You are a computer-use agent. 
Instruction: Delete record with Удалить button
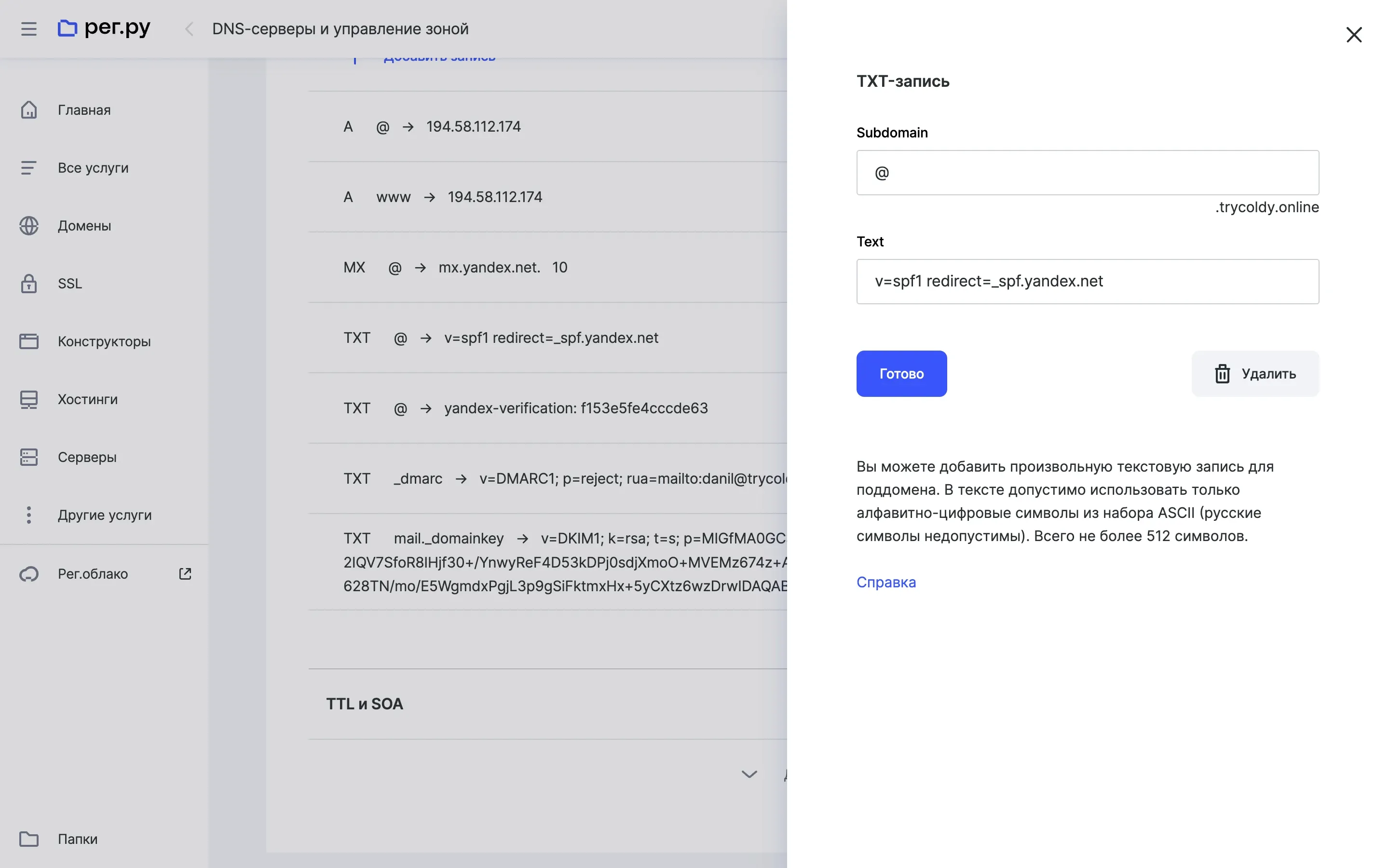[x=1255, y=374]
